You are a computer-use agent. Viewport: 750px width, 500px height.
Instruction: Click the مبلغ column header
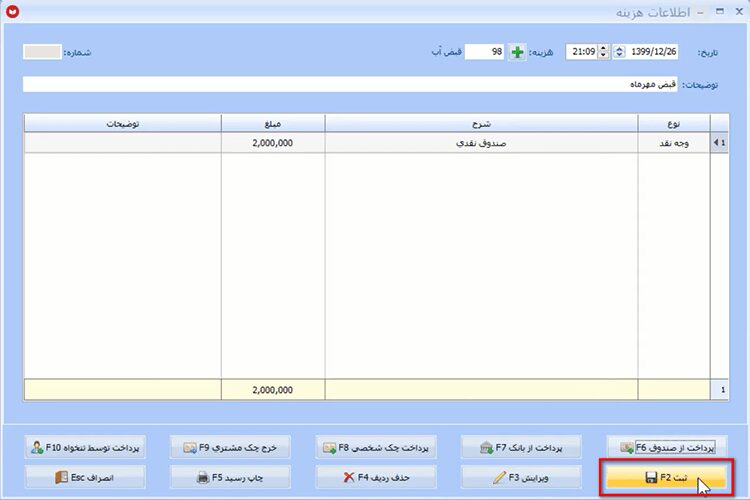(273, 123)
